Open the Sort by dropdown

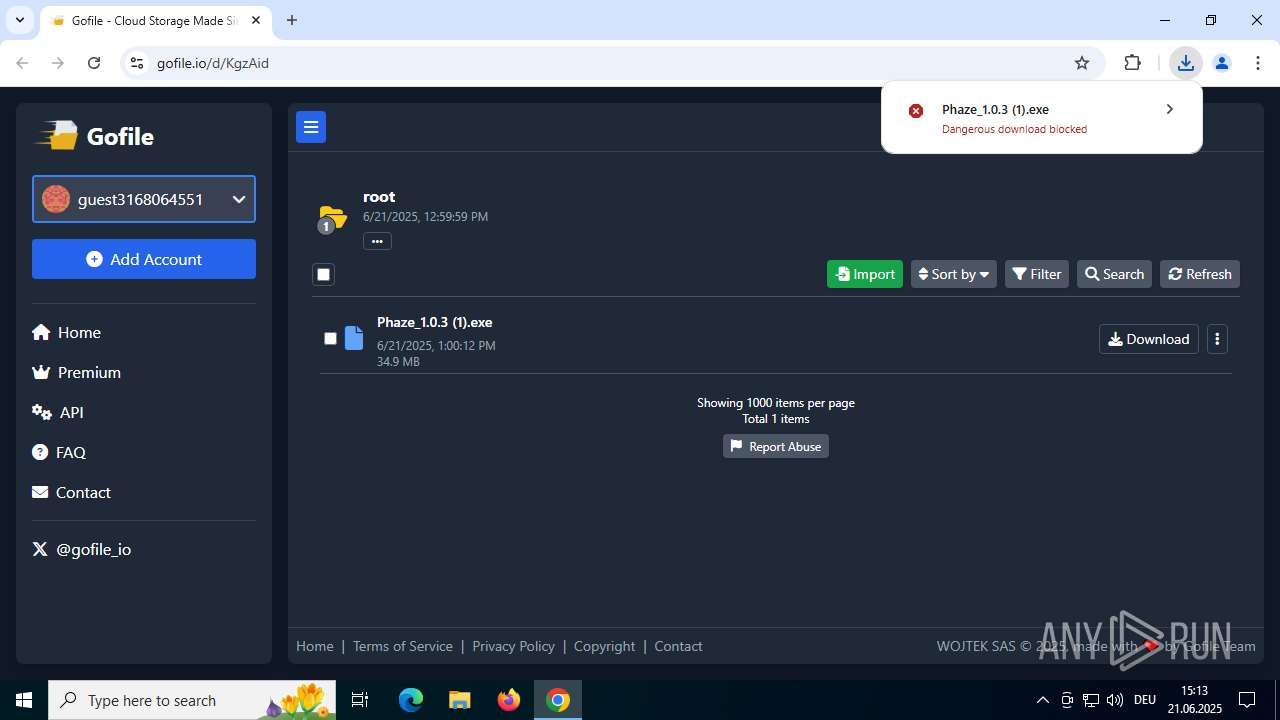[x=954, y=274]
